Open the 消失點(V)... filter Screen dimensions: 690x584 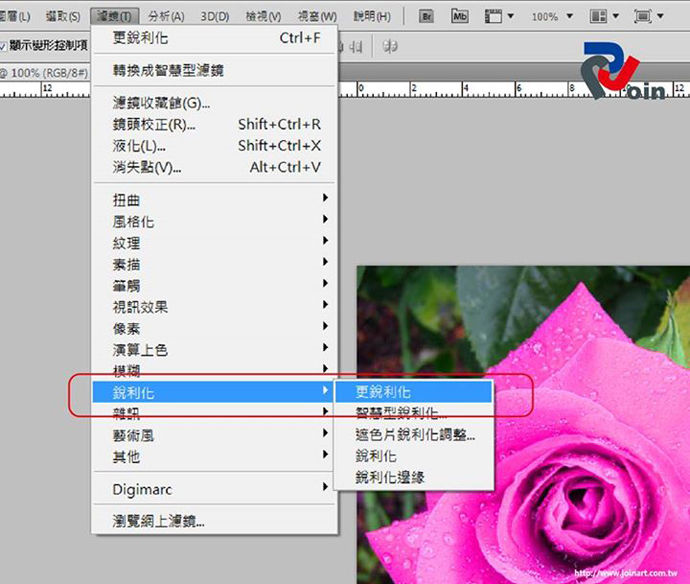[x=214, y=167]
